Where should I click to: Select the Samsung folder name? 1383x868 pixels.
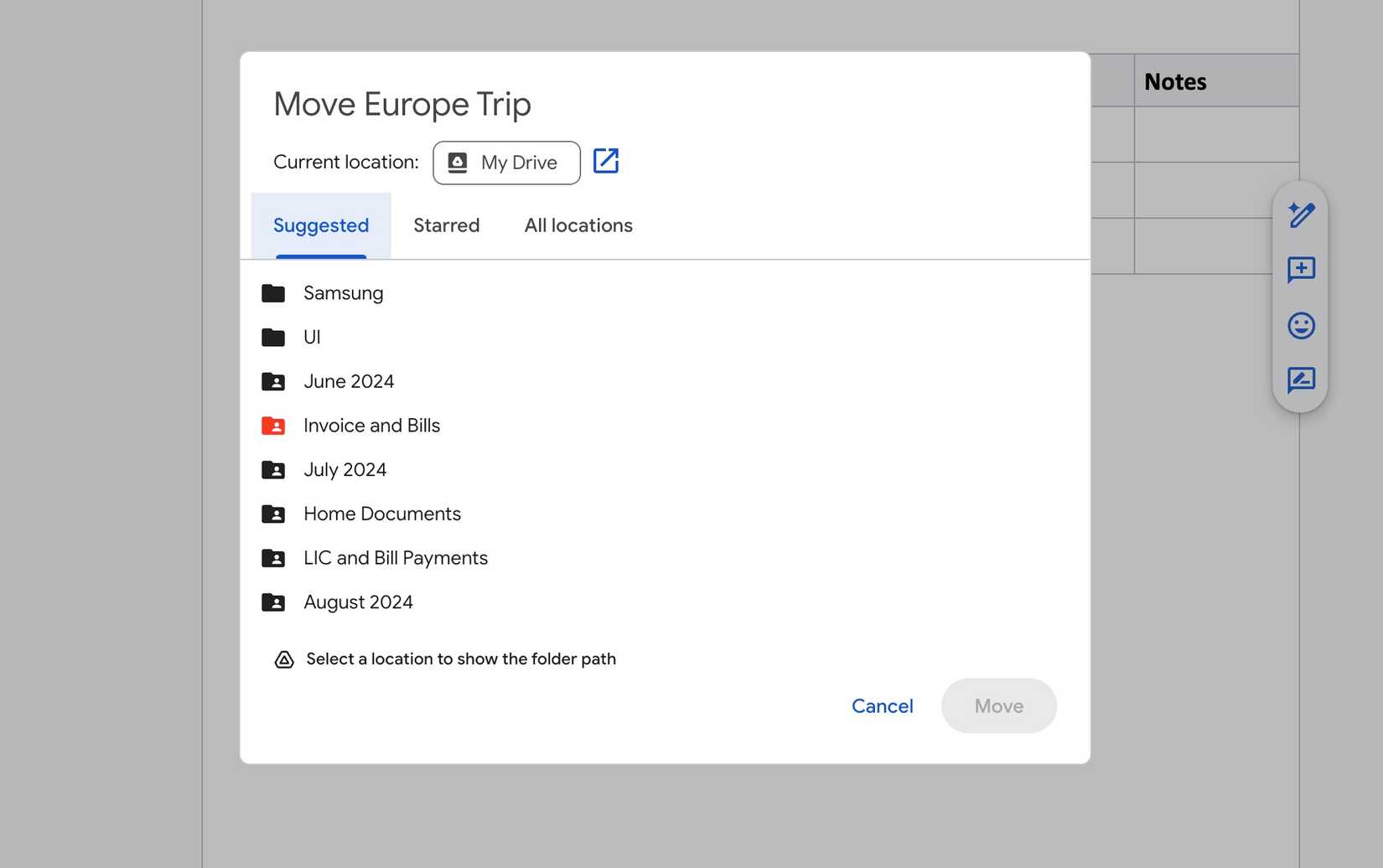coord(344,293)
